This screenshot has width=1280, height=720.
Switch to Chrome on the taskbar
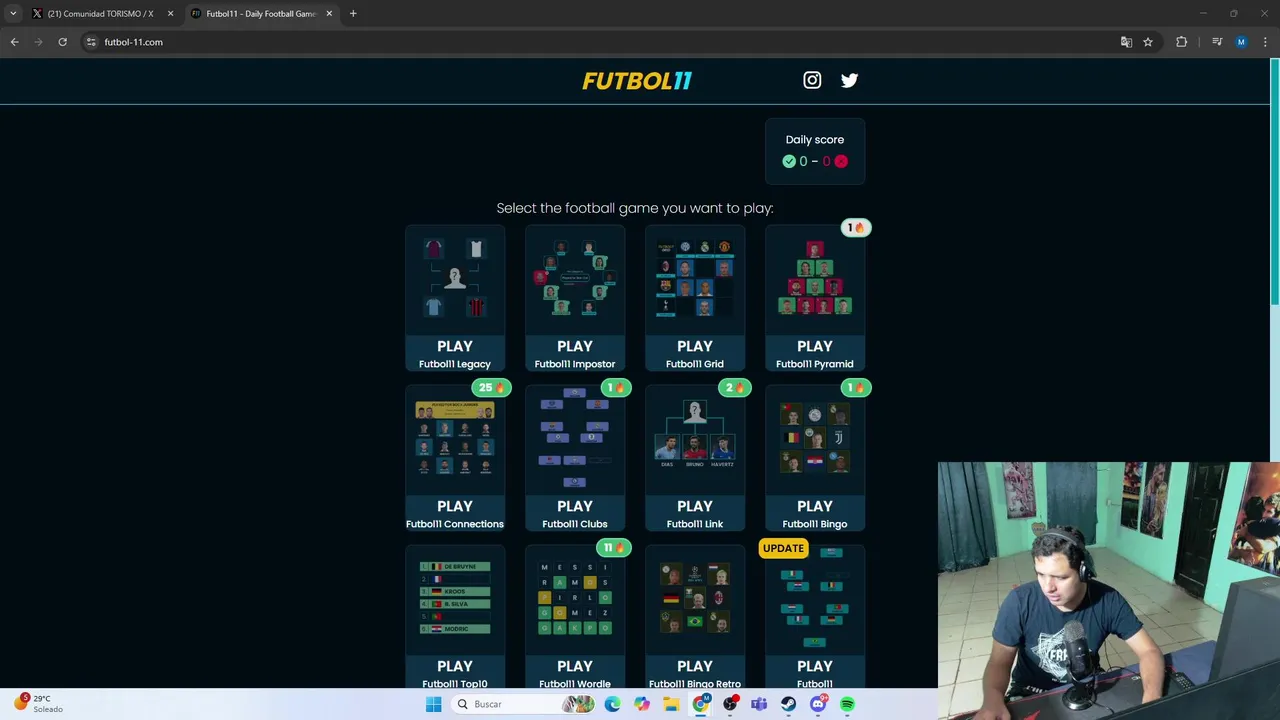(x=701, y=704)
